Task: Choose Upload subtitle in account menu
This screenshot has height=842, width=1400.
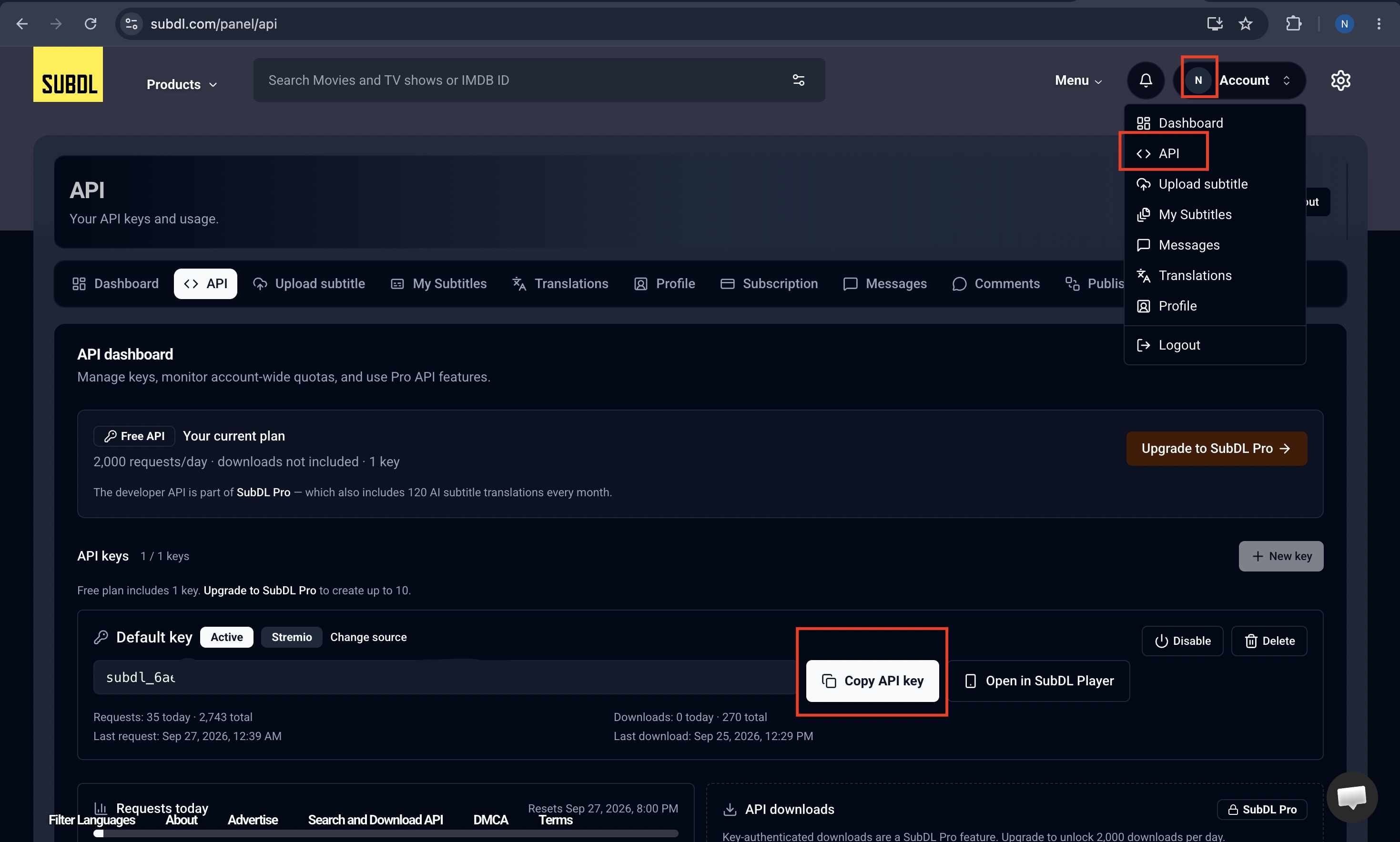Action: point(1214,184)
